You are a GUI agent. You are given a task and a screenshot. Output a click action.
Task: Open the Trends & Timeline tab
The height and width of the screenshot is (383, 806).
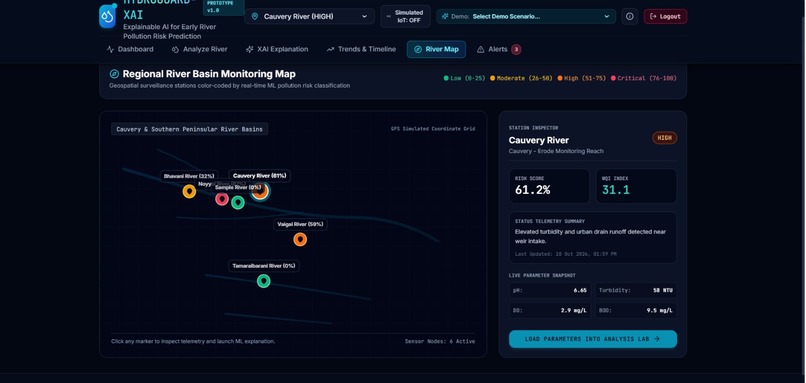(361, 49)
